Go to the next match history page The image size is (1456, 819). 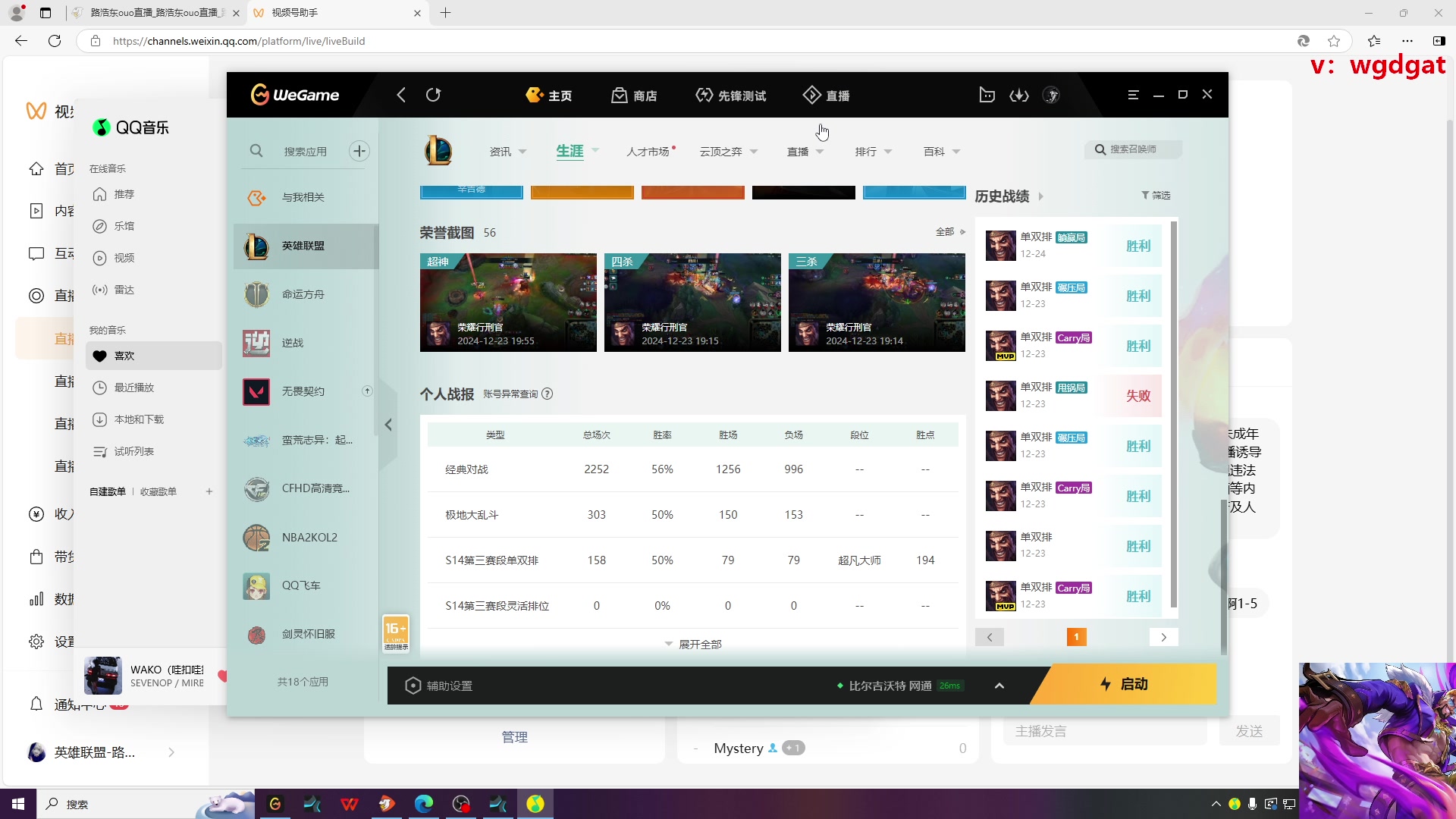click(x=1163, y=637)
